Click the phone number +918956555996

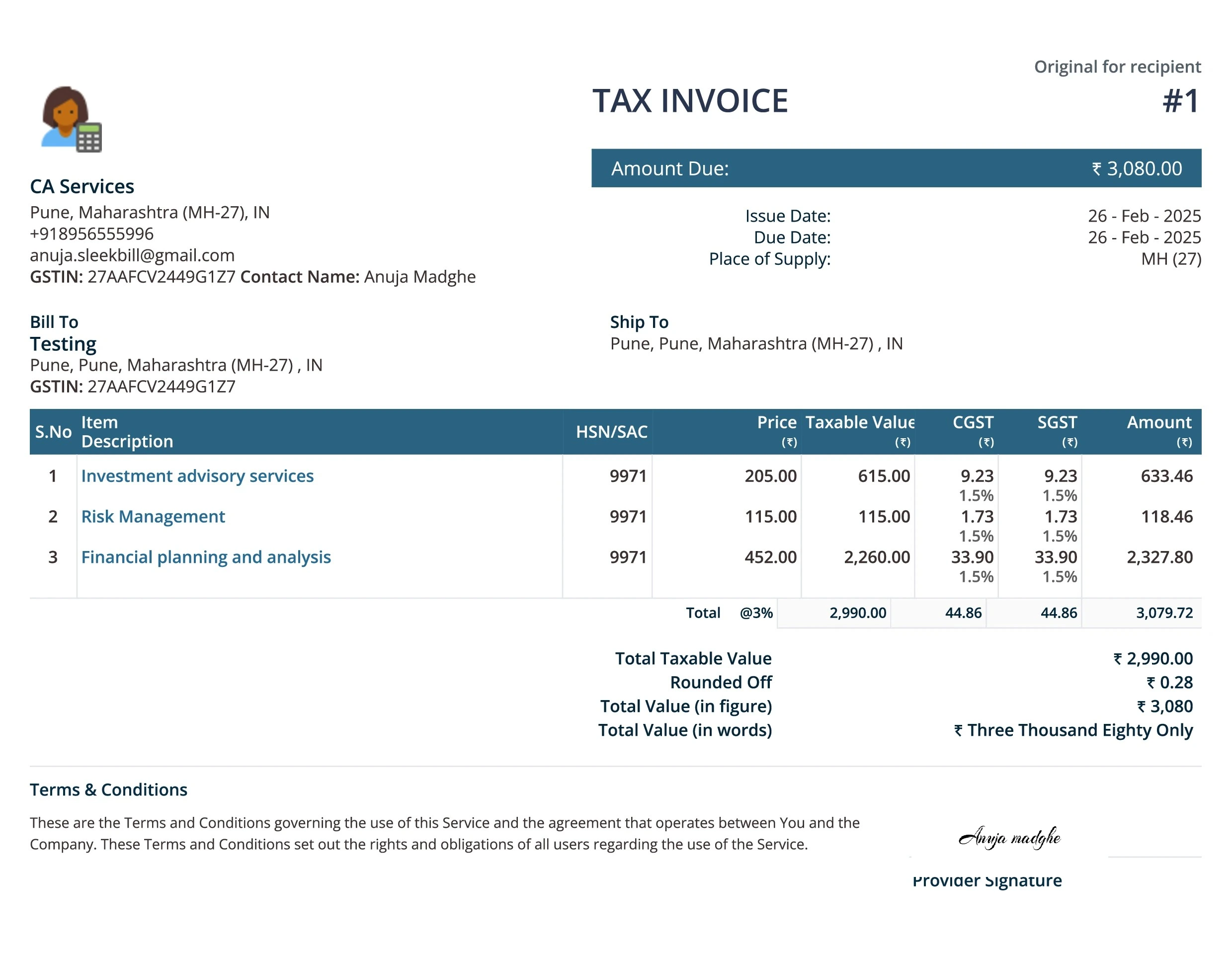point(91,234)
